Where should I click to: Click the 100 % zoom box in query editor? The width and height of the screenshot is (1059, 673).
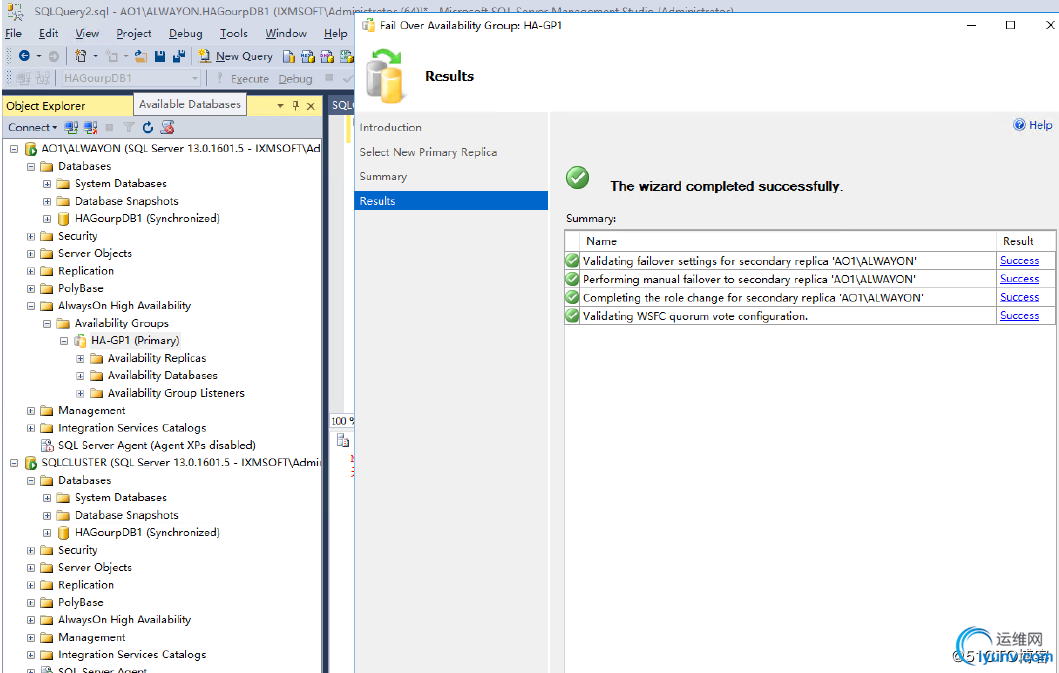pos(342,421)
